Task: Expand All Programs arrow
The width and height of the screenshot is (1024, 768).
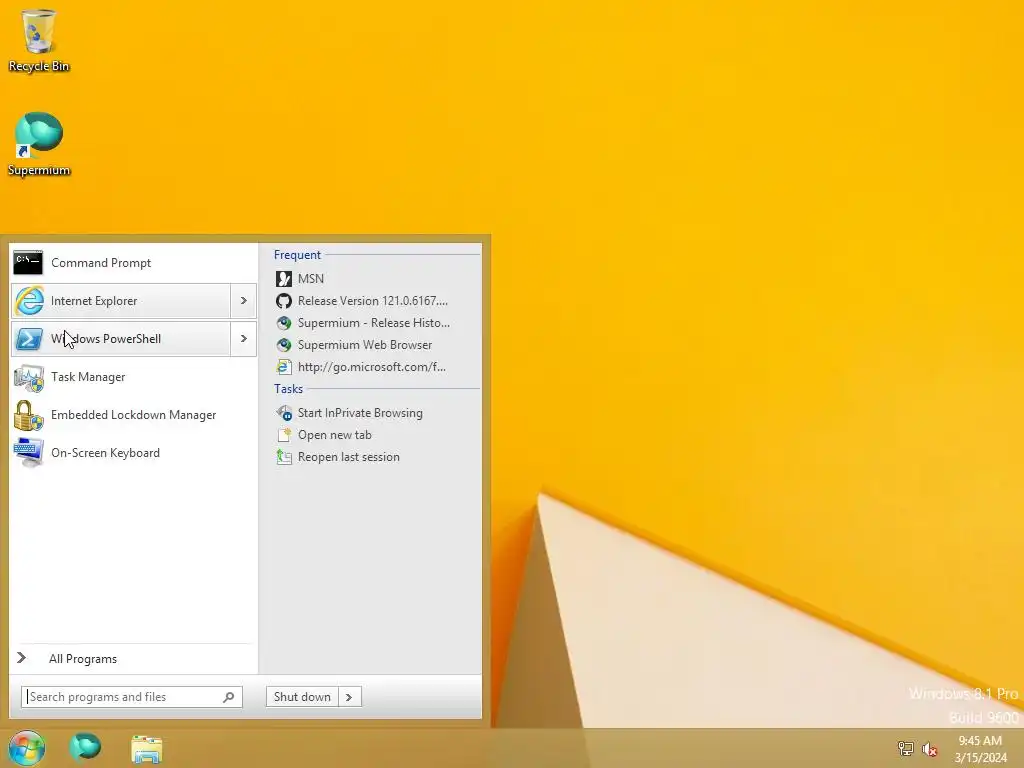Action: click(22, 658)
